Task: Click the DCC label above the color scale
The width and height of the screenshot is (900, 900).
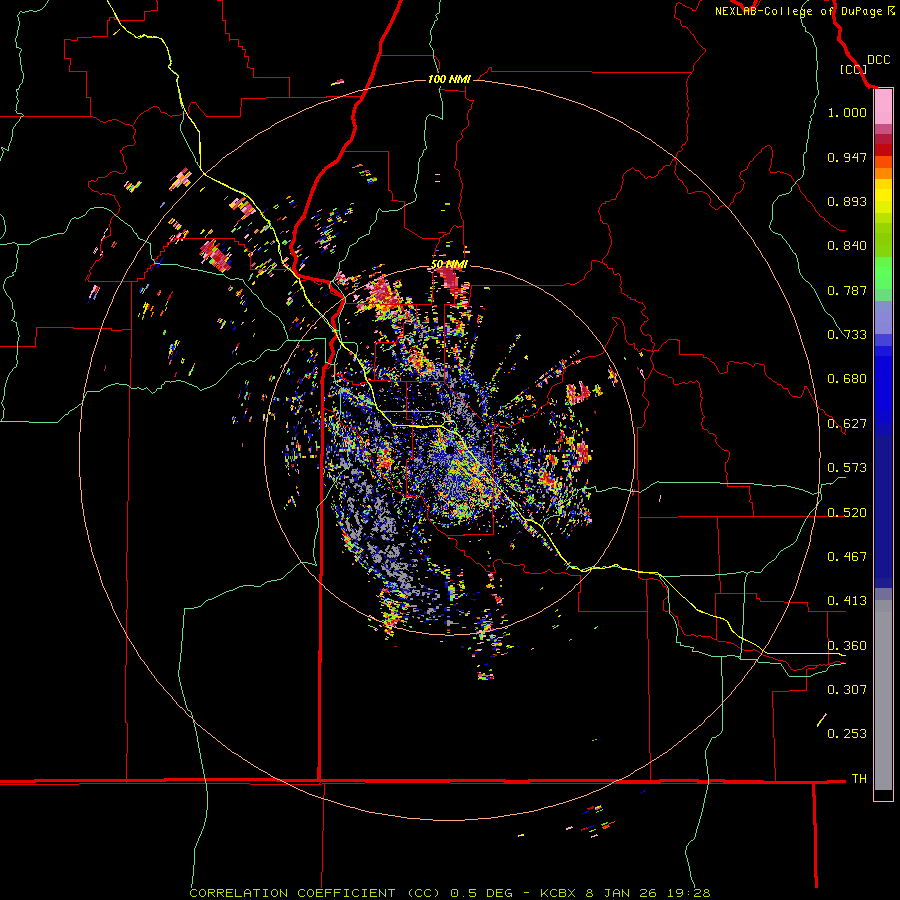Action: coord(878,60)
